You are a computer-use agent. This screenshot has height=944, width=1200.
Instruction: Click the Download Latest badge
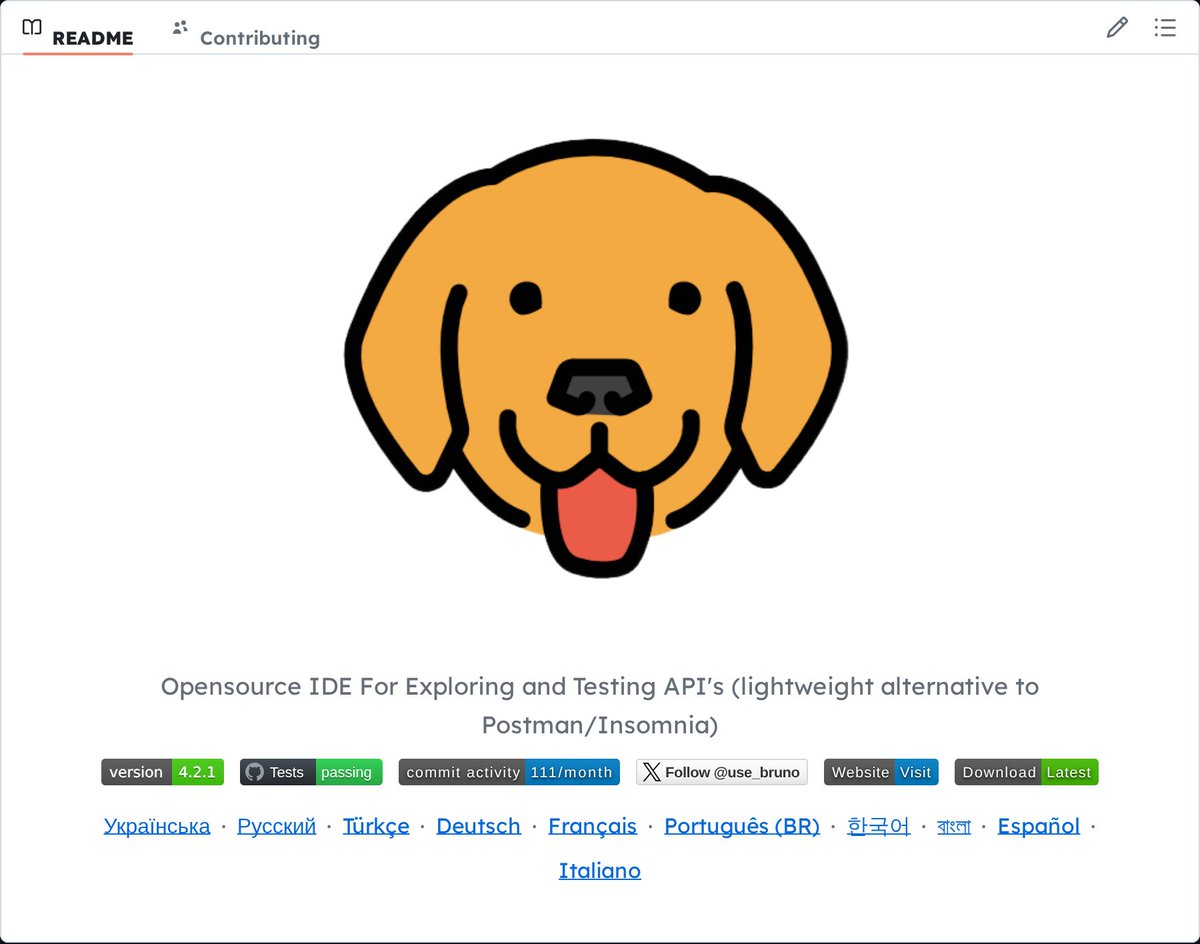coord(1027,772)
